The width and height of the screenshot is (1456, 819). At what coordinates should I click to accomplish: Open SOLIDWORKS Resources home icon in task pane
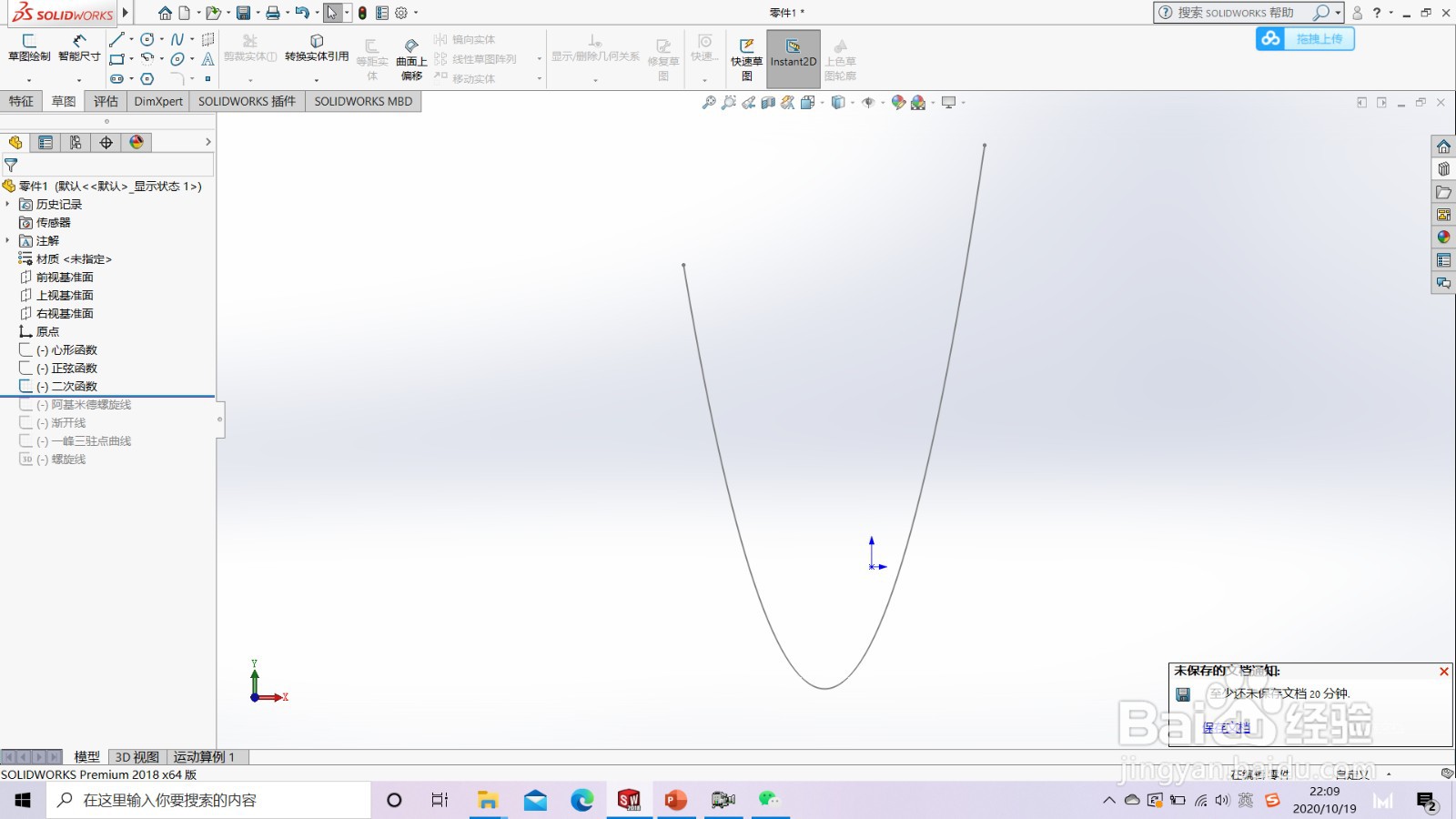1443,147
